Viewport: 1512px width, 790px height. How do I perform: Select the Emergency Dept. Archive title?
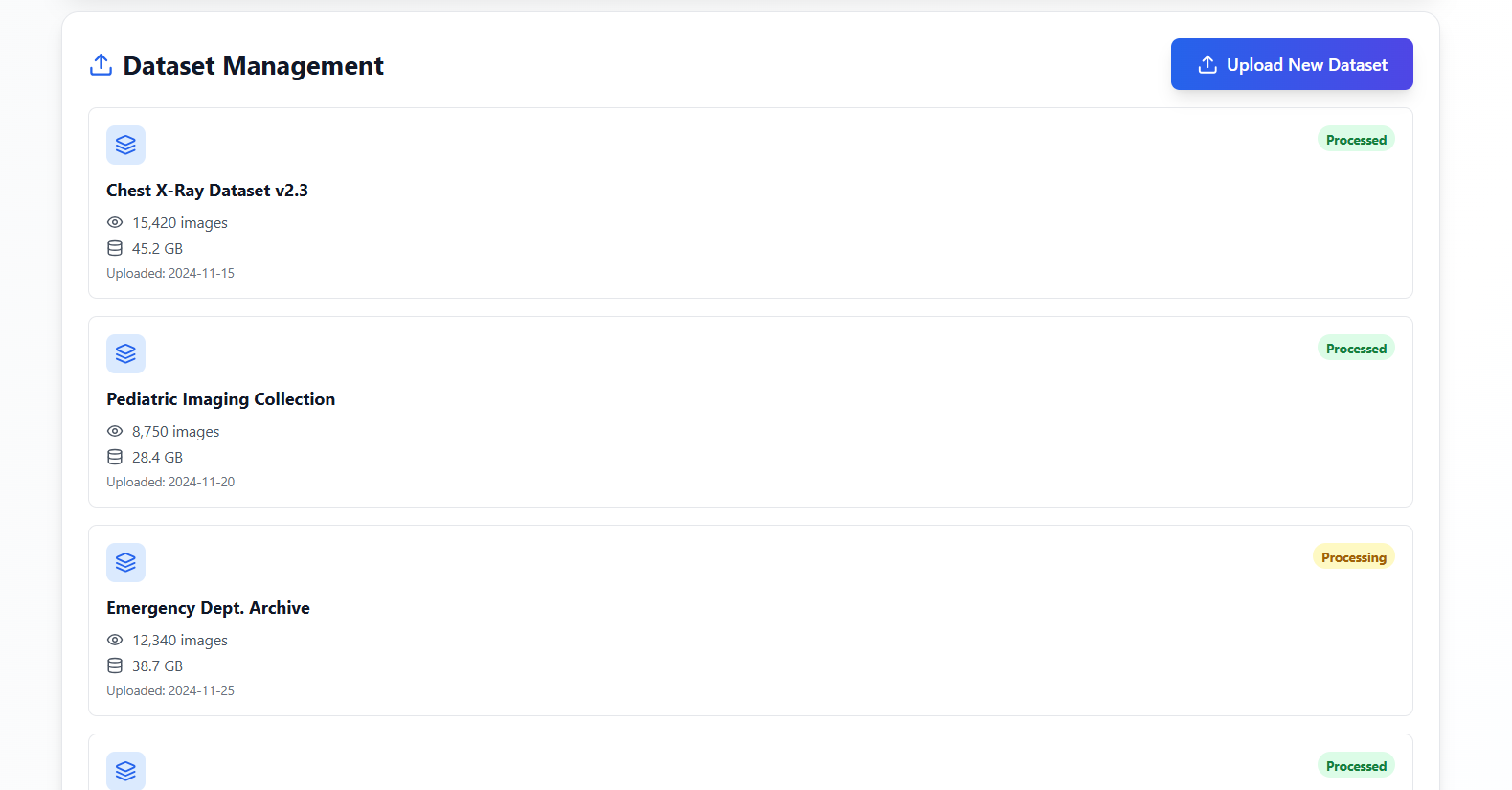pos(208,607)
